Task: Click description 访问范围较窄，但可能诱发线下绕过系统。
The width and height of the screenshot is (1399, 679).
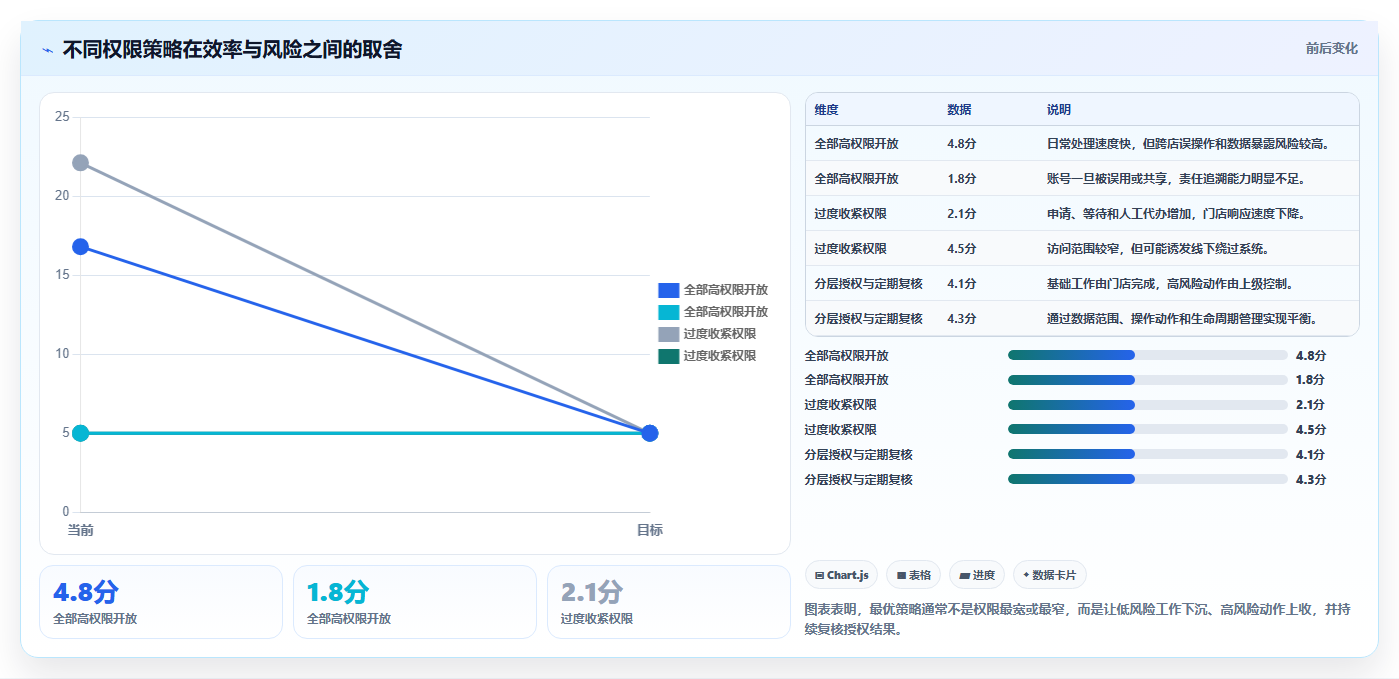Action: (1158, 249)
